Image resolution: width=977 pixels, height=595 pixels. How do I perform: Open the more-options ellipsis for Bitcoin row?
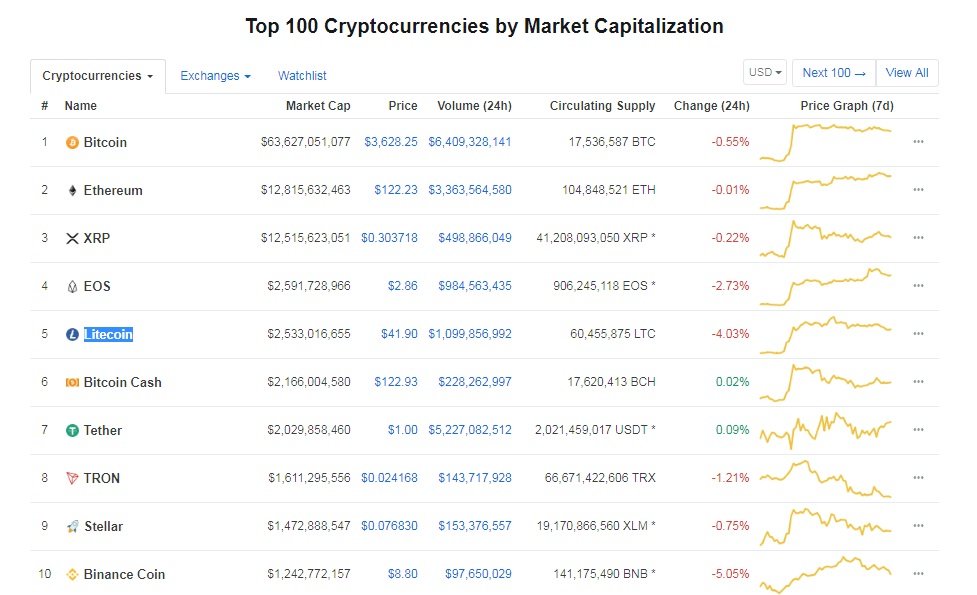918,142
